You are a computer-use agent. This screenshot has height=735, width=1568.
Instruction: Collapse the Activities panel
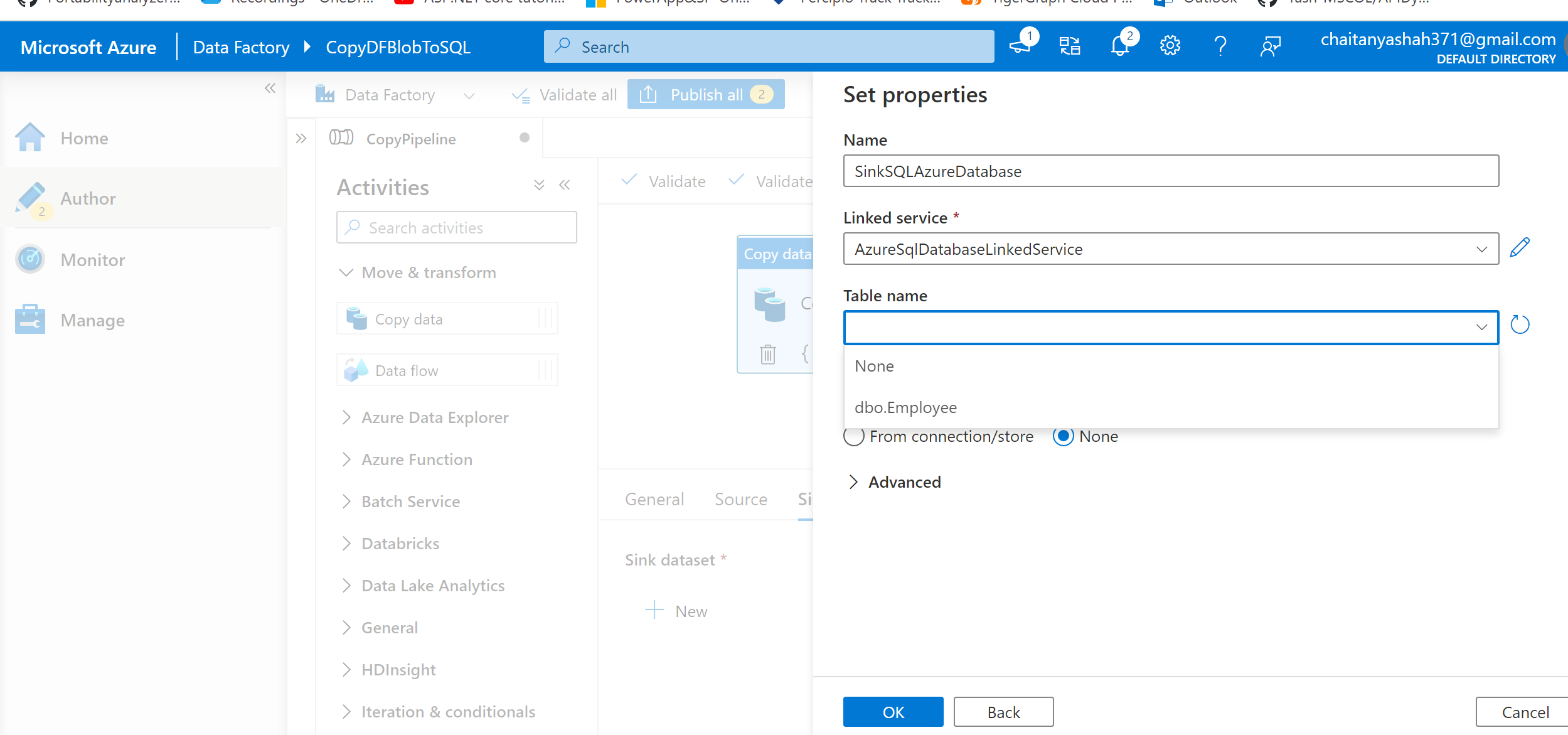(x=565, y=185)
